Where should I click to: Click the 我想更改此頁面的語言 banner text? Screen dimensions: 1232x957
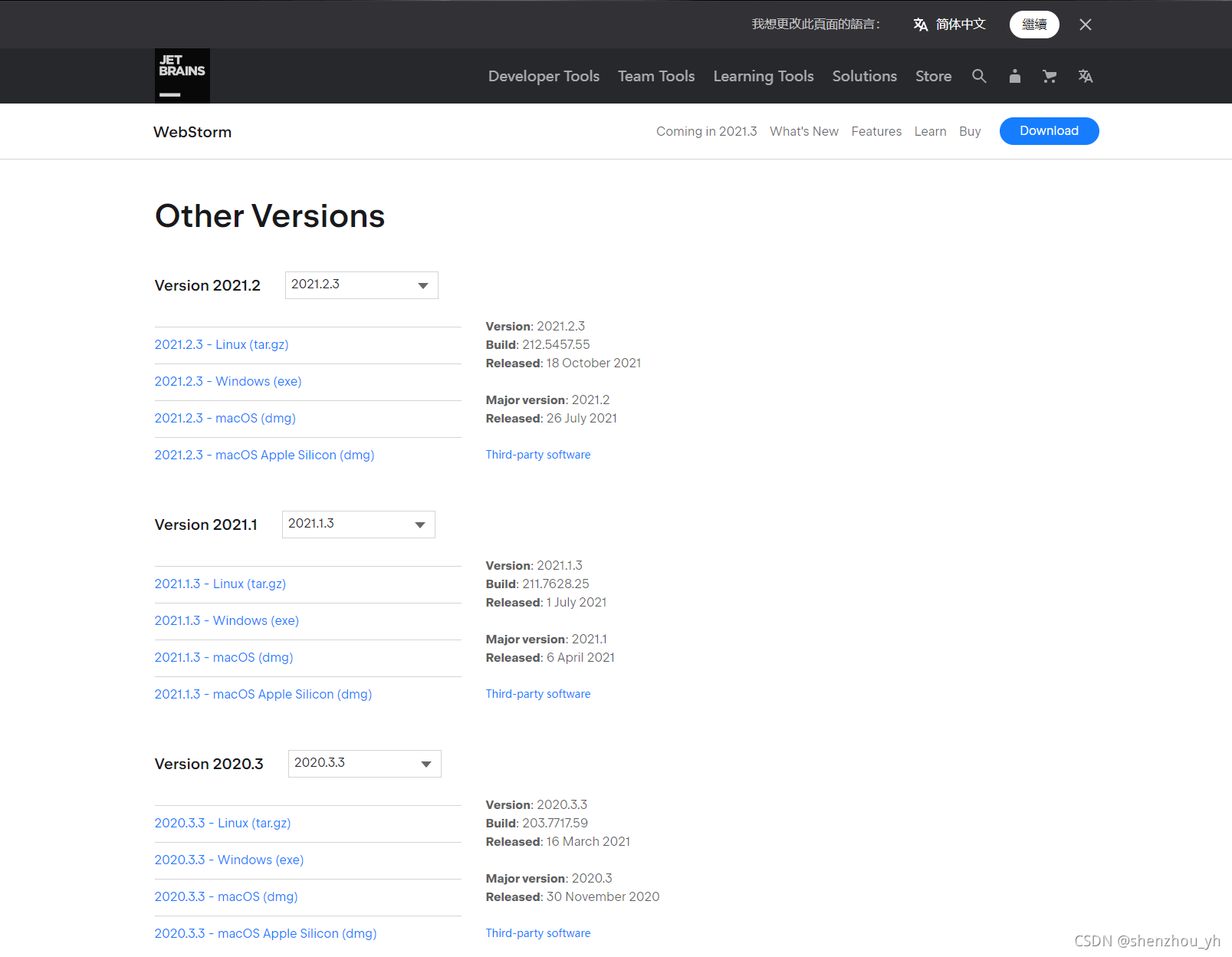click(816, 25)
